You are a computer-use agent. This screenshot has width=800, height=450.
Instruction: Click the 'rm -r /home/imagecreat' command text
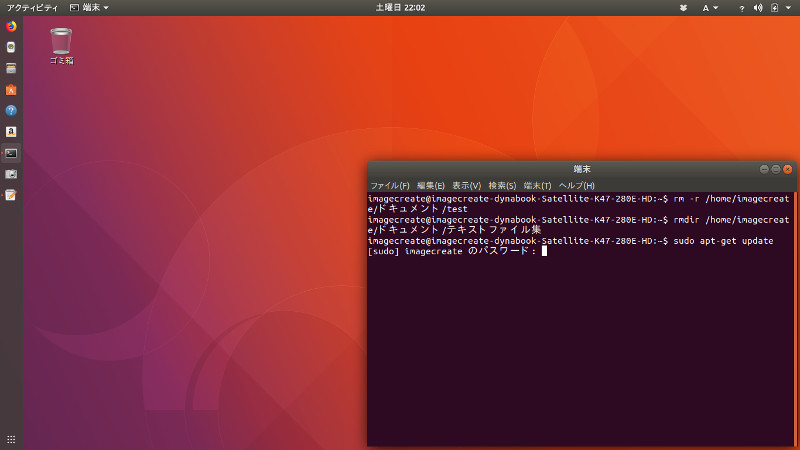click(x=731, y=198)
